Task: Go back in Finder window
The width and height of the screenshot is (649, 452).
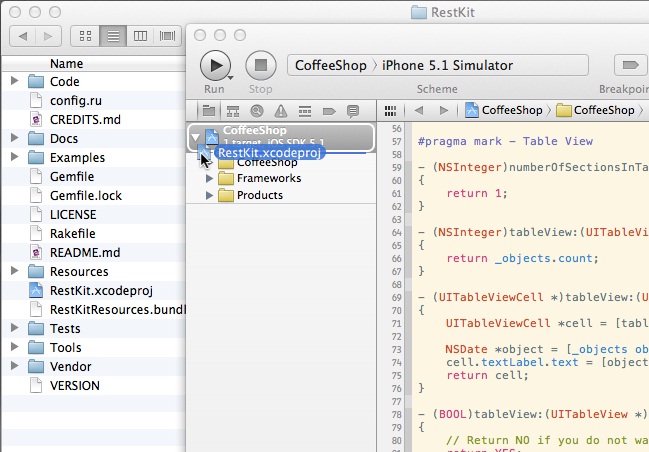Action: click(24, 36)
